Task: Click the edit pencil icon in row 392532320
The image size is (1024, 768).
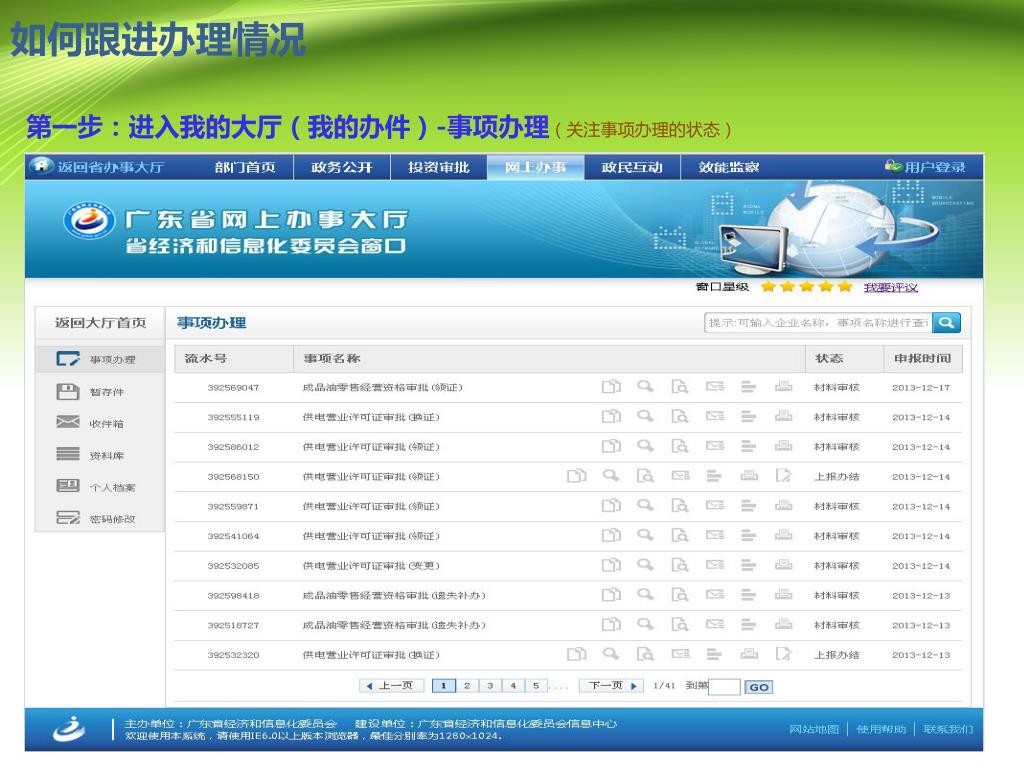Action: pyautogui.click(x=783, y=654)
